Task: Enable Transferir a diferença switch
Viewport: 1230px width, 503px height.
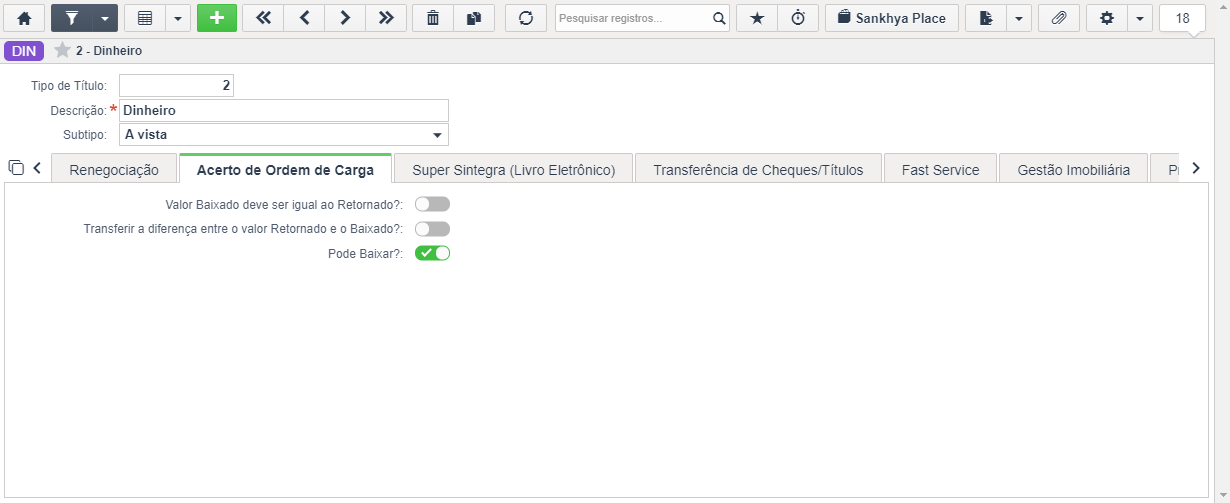Action: tap(433, 229)
